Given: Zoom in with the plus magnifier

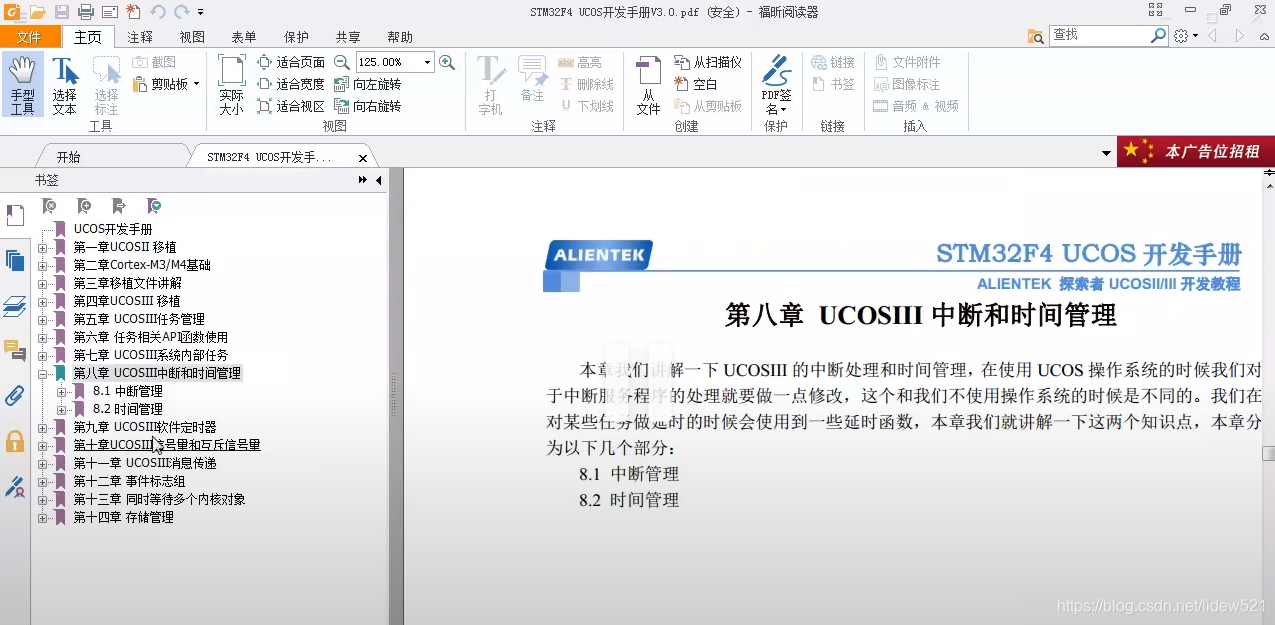Looking at the screenshot, I should [447, 62].
